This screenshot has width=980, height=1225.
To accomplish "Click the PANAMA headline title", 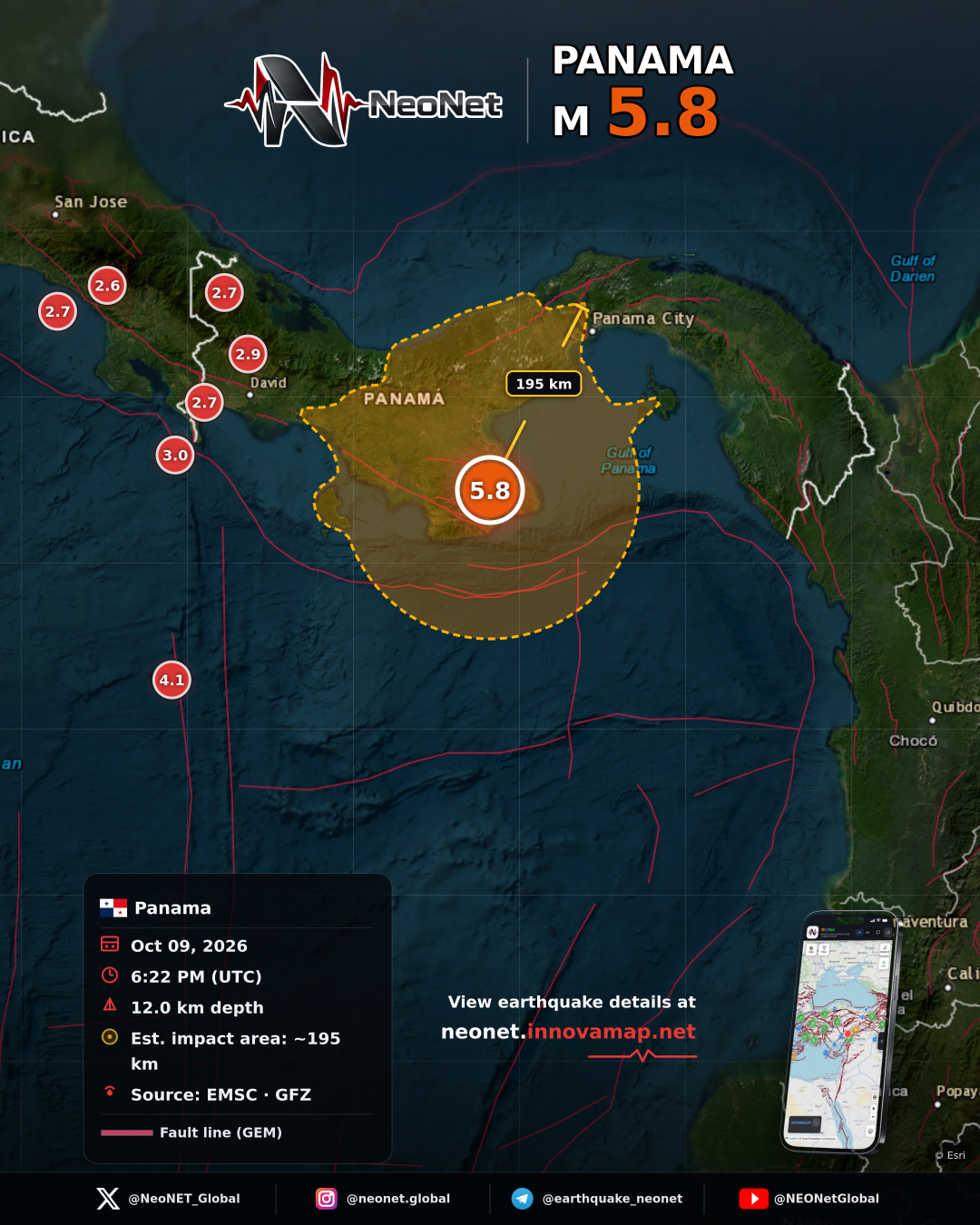I will pos(643,60).
